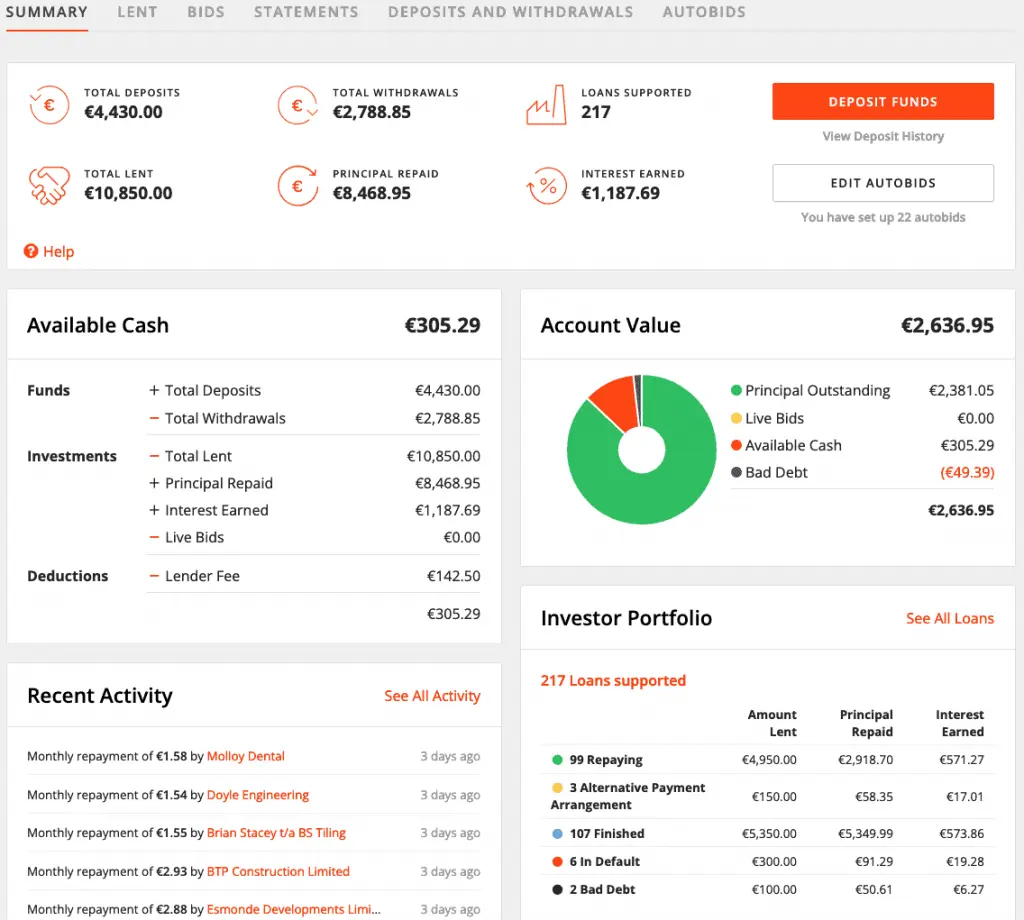Click the 2 Bad Debt row label

(x=601, y=889)
